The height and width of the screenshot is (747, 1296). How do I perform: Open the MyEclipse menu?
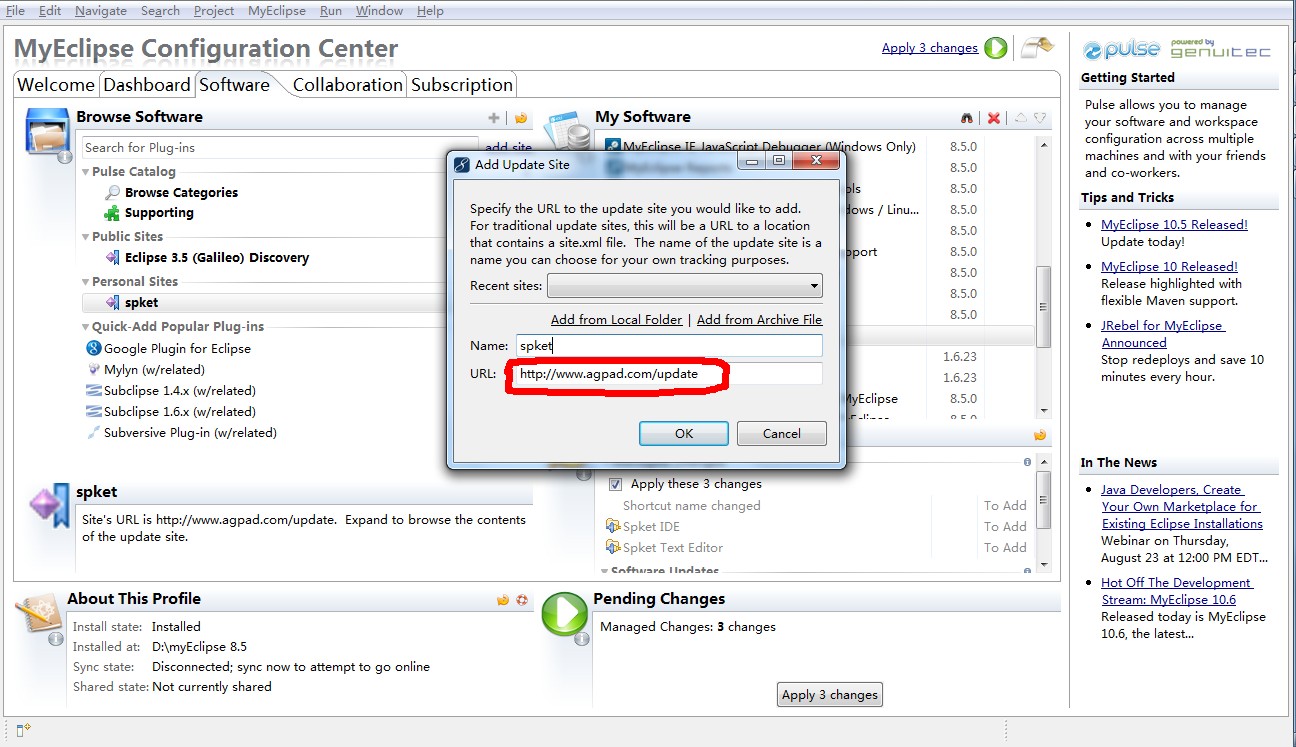[x=275, y=11]
